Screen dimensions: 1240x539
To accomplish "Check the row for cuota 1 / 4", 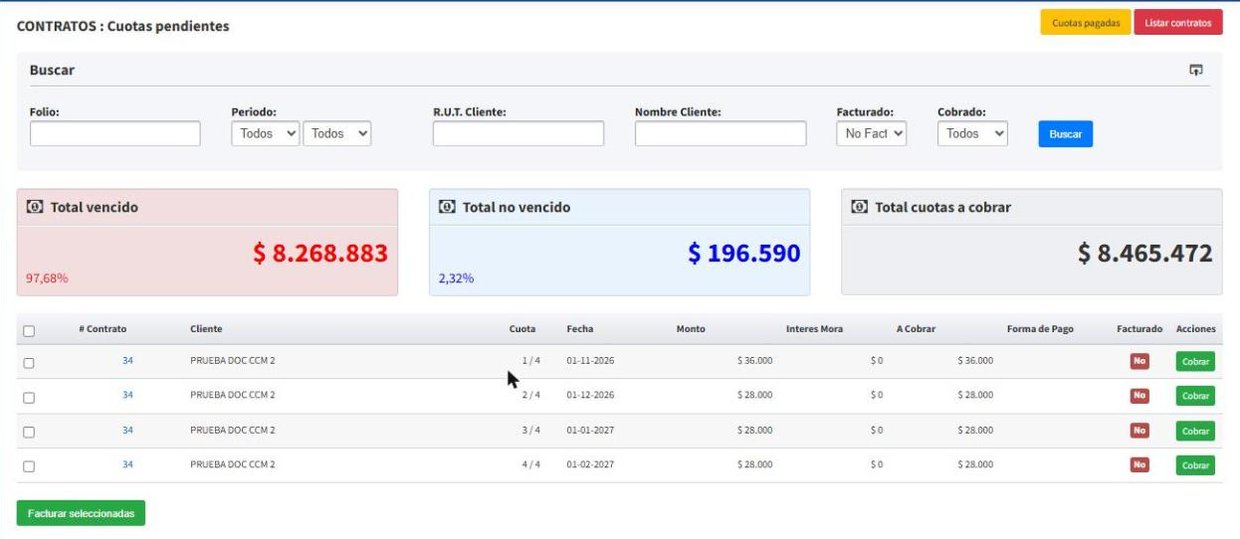I will click(x=28, y=363).
